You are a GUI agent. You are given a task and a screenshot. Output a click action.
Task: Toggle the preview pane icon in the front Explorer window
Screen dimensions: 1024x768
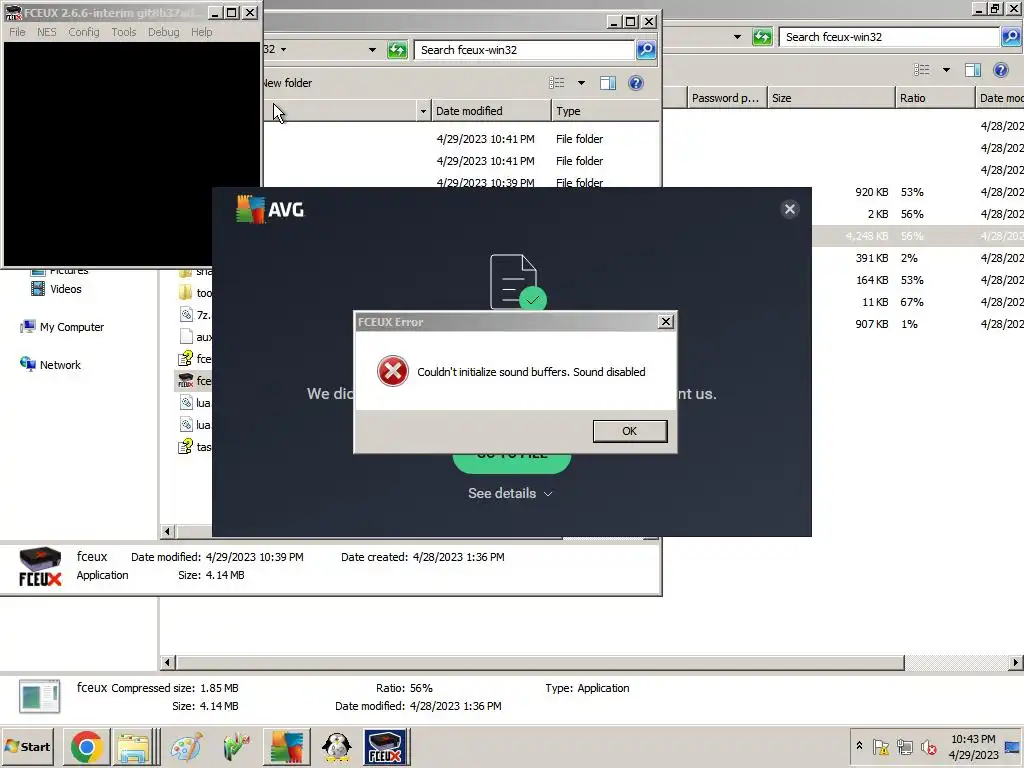pyautogui.click(x=608, y=83)
